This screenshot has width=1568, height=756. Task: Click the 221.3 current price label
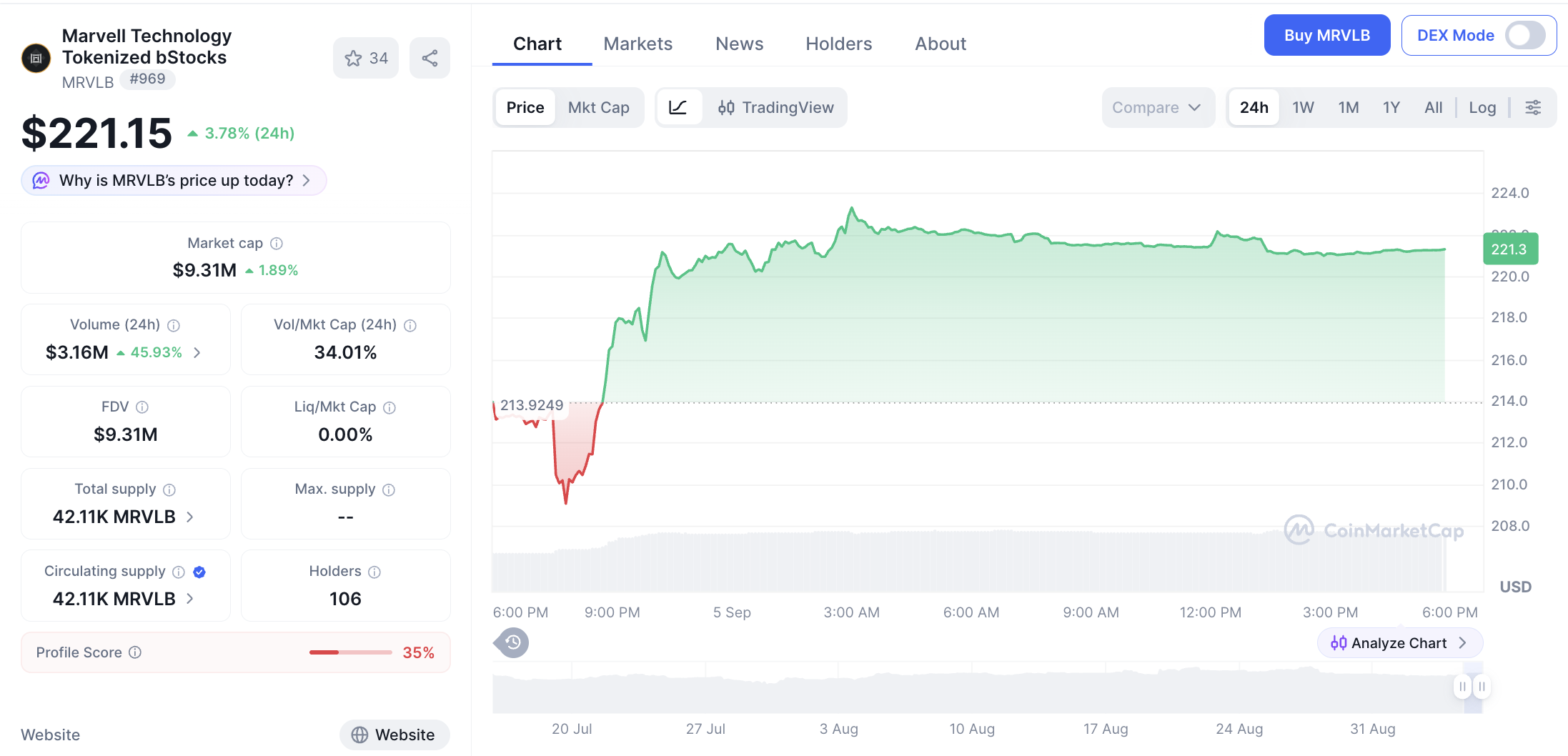[x=1510, y=249]
